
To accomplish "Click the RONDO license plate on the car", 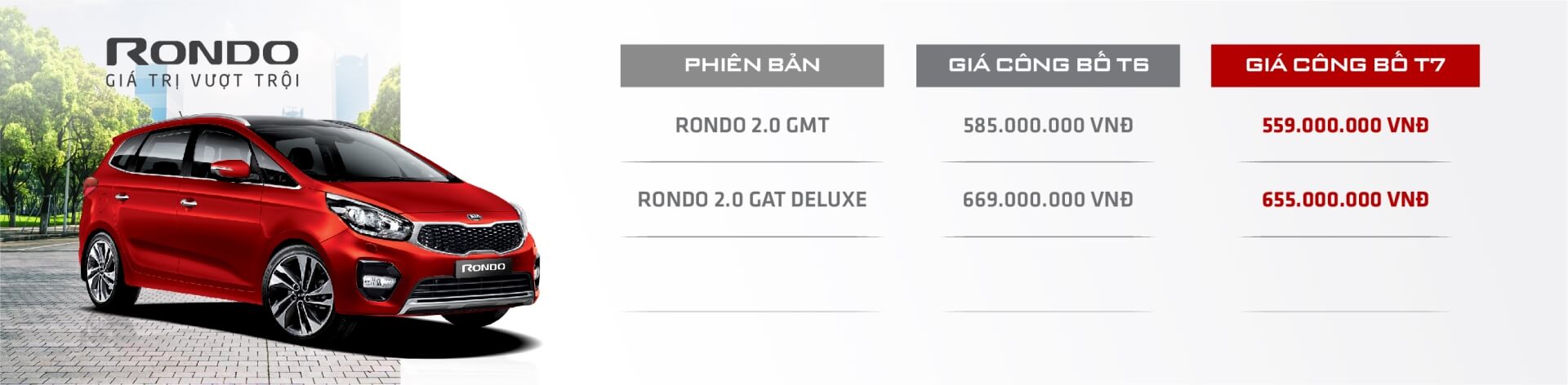I will coord(483,268).
